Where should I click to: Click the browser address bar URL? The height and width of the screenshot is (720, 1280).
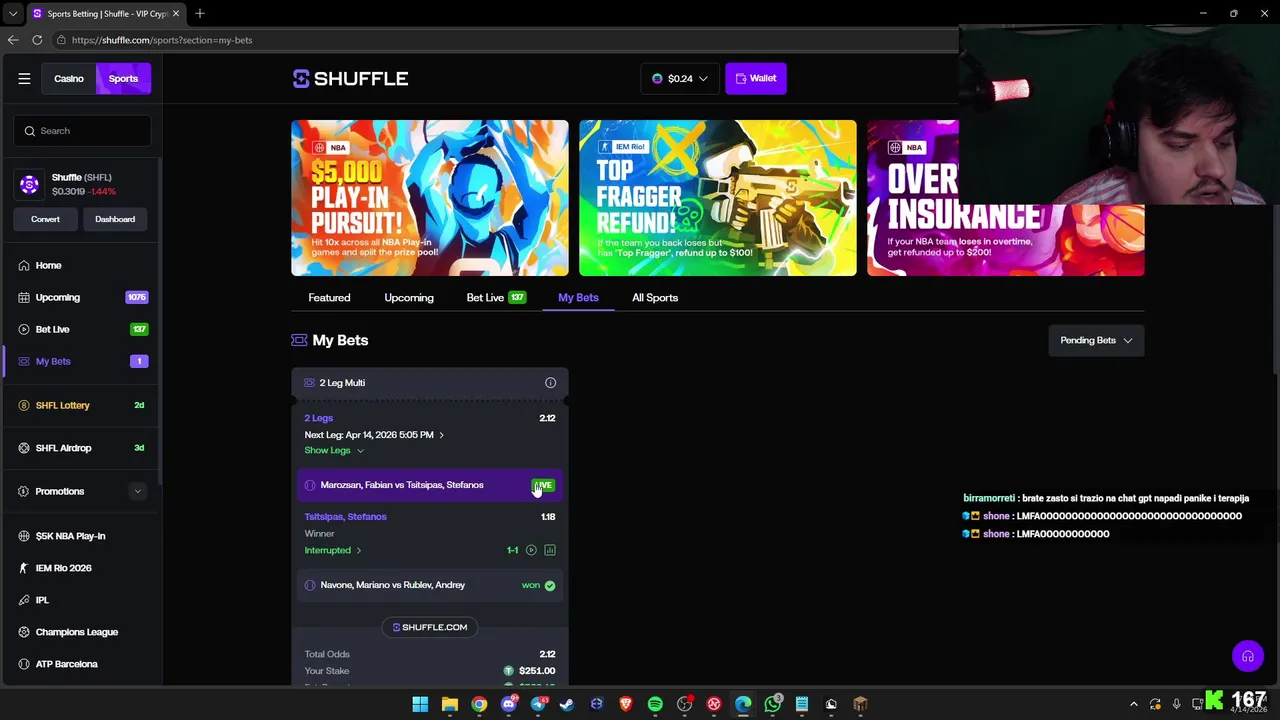click(162, 40)
